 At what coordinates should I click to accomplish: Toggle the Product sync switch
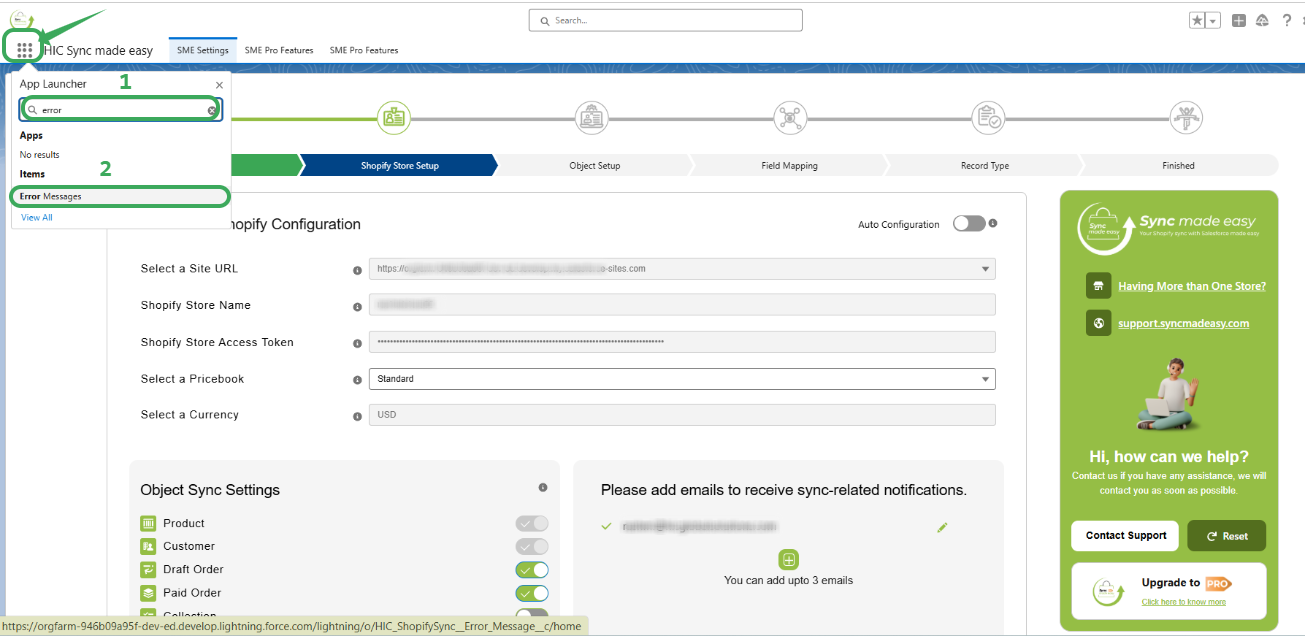click(532, 523)
